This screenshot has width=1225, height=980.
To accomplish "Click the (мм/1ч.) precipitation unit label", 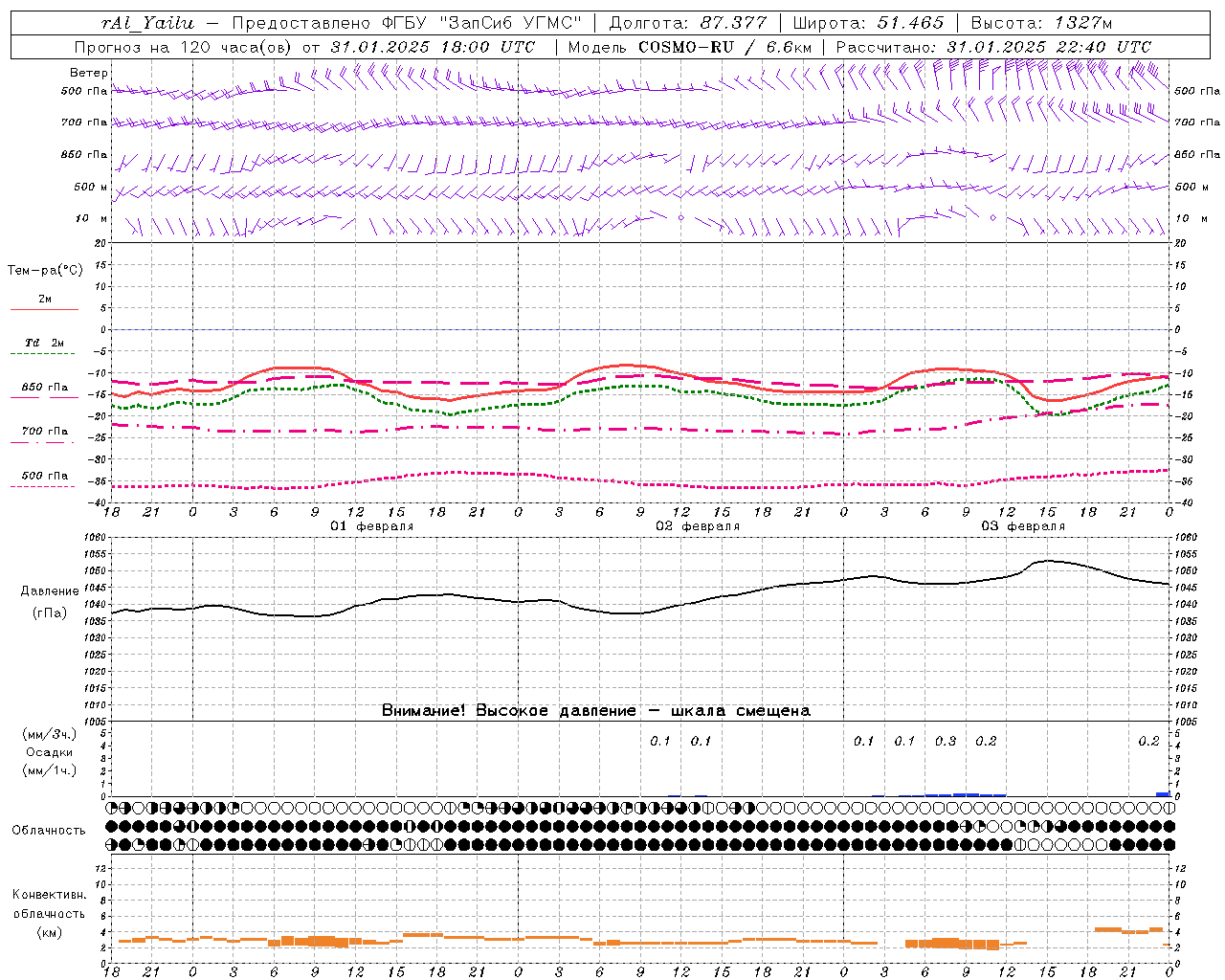I will point(49,770).
